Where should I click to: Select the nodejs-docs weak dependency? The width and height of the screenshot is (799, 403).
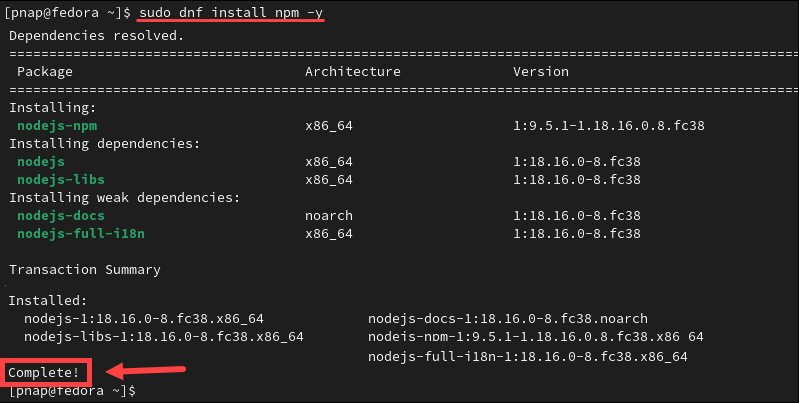click(x=61, y=216)
